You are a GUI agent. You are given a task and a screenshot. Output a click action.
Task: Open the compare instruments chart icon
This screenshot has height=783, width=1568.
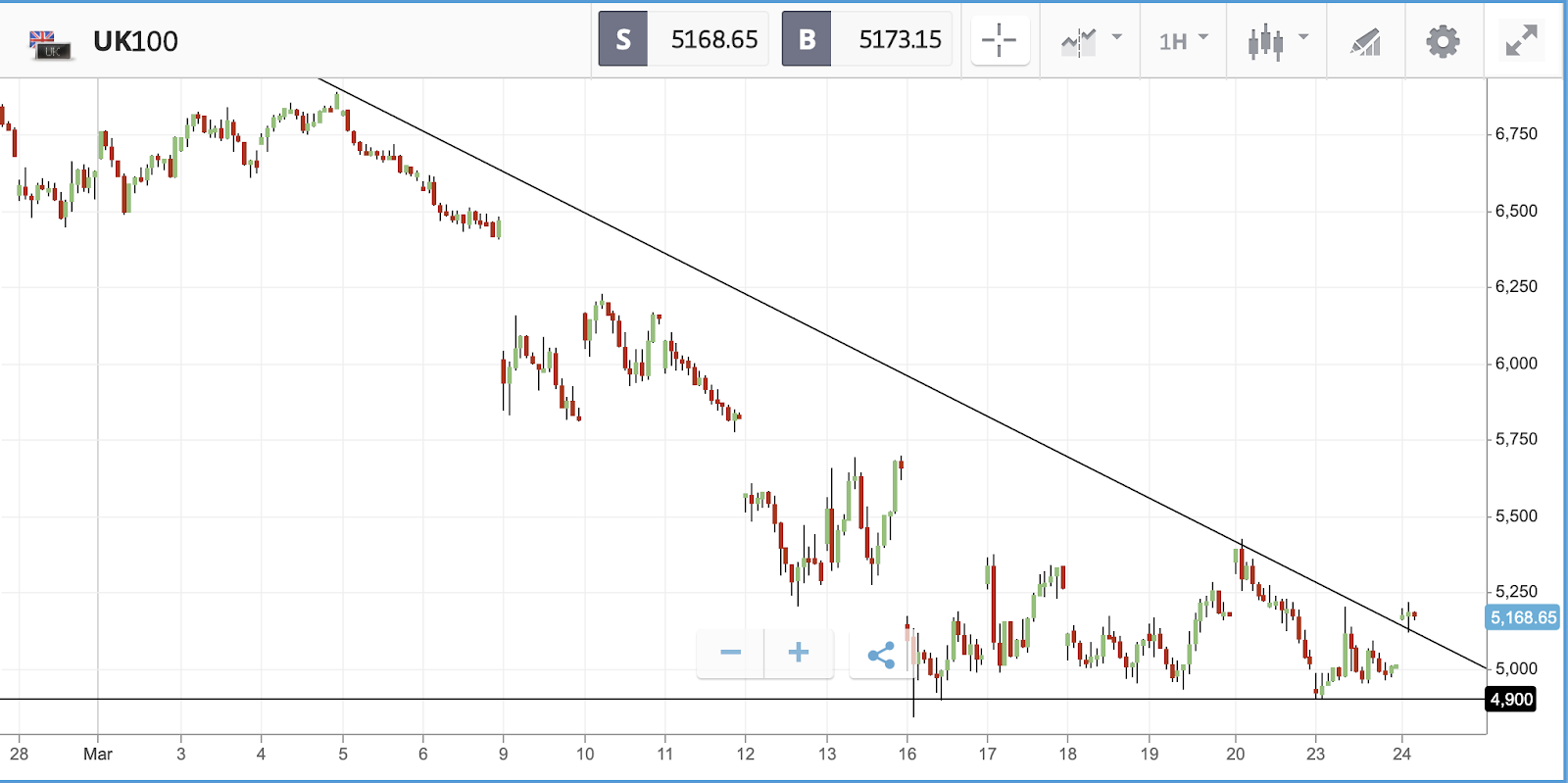pyautogui.click(x=1079, y=41)
